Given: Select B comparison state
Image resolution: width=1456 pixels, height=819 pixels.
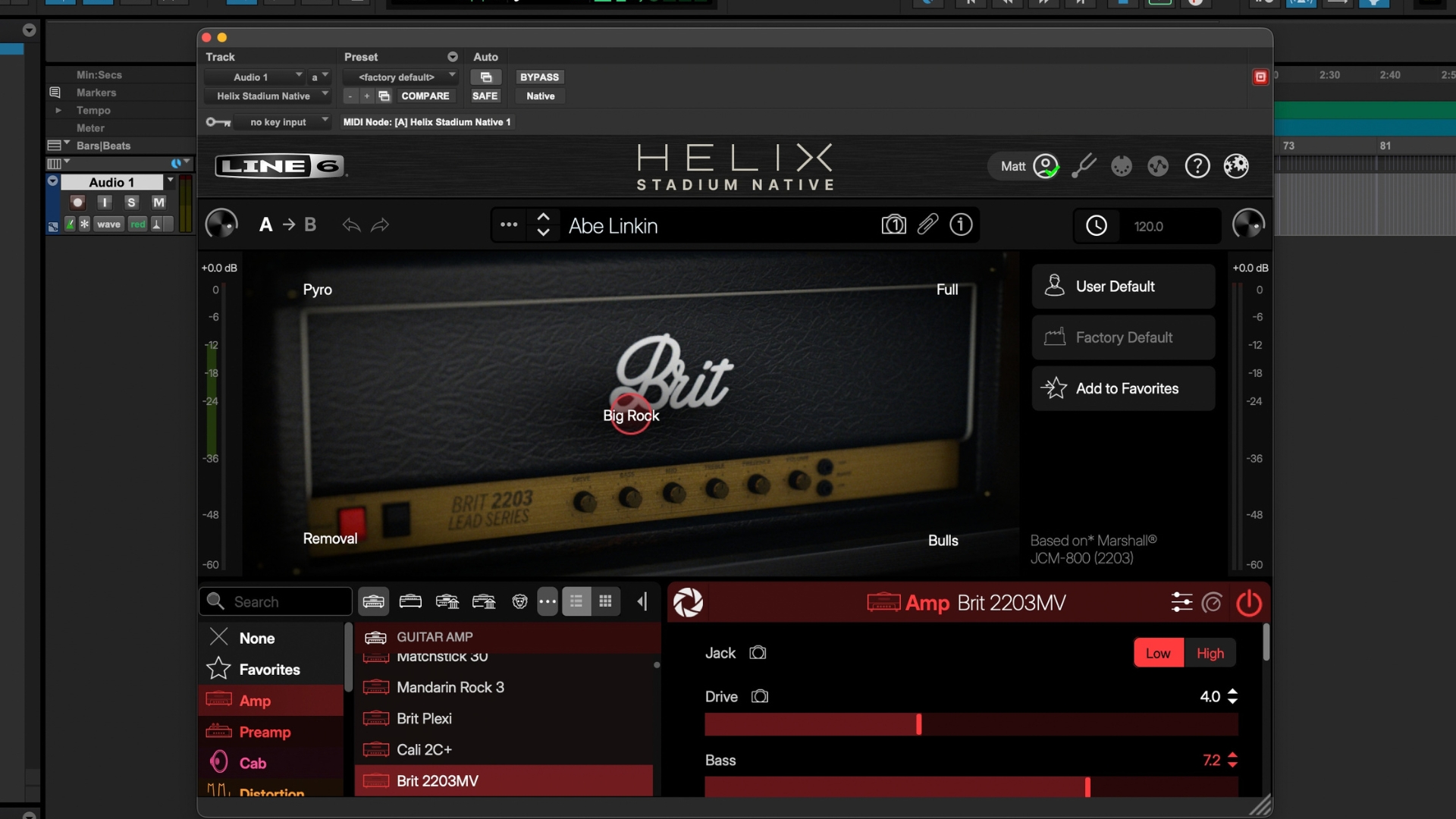Looking at the screenshot, I should tap(310, 225).
